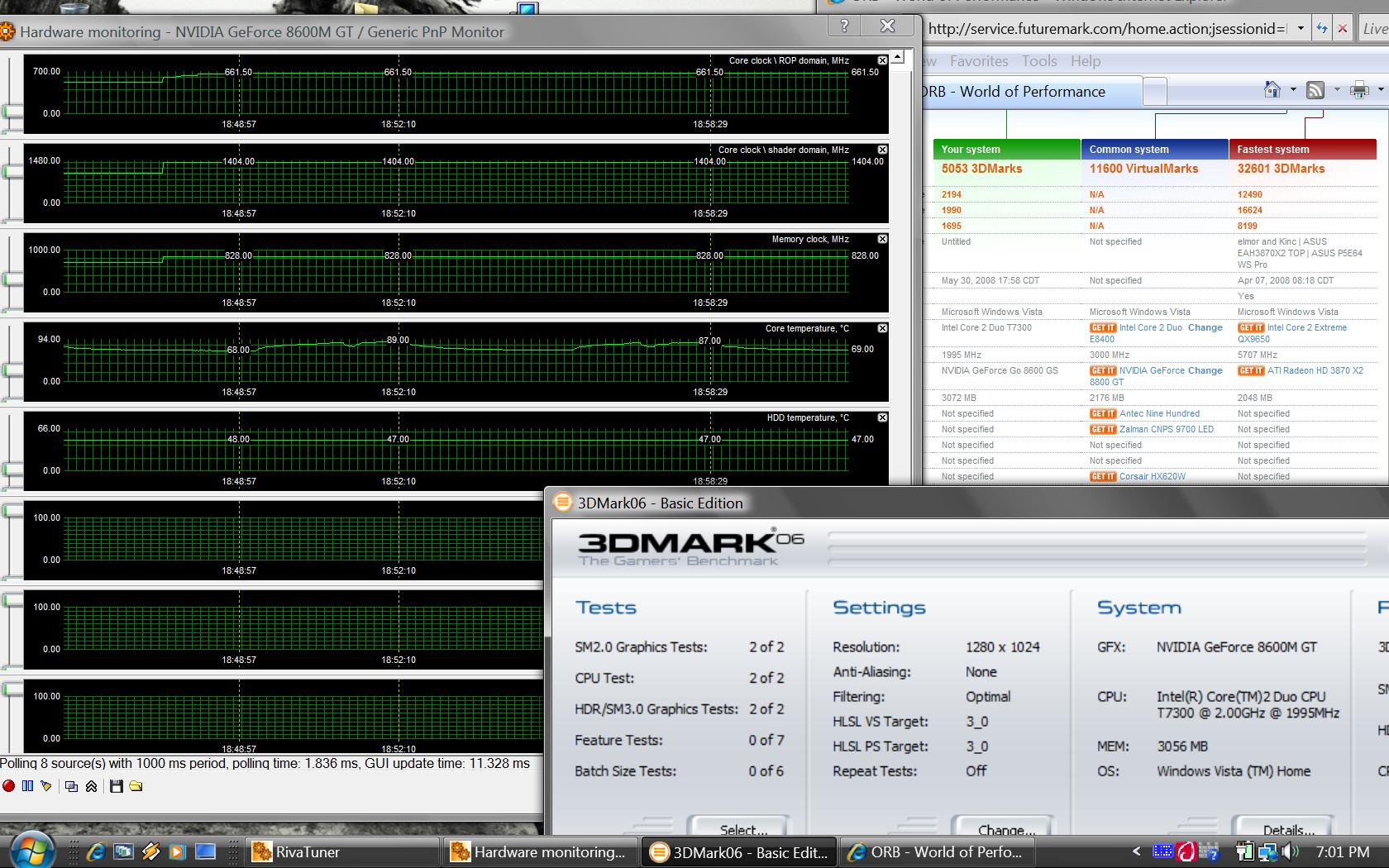Open the Feeds dropdown arrow in IE
The image size is (1389, 868).
1335,90
